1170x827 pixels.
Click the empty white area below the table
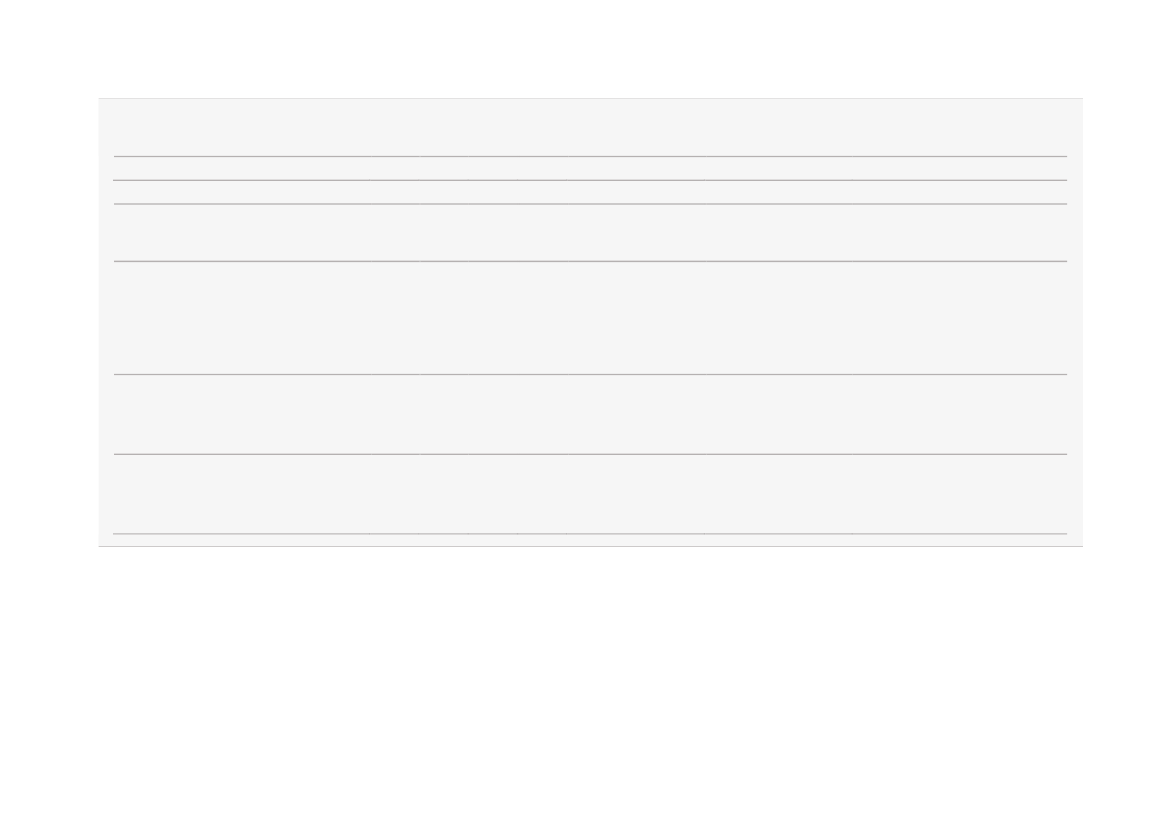(x=585, y=687)
